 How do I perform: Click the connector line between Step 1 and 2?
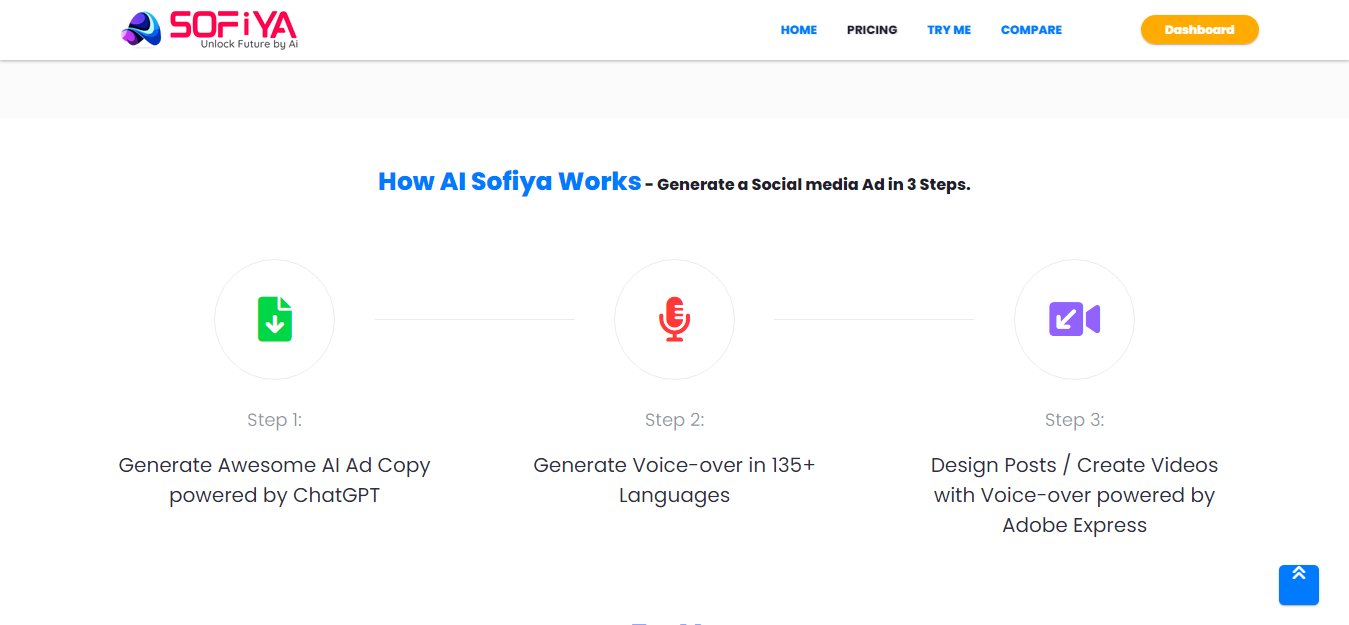pos(474,318)
